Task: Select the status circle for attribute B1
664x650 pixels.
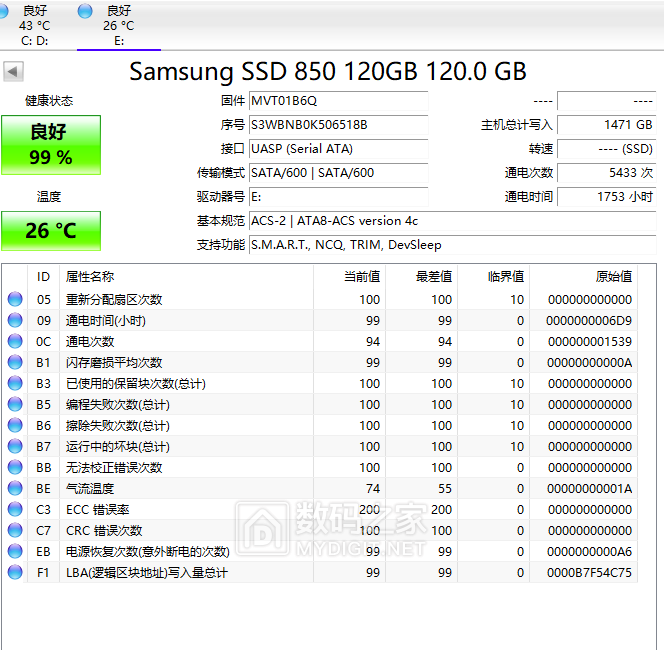Action: [15, 362]
